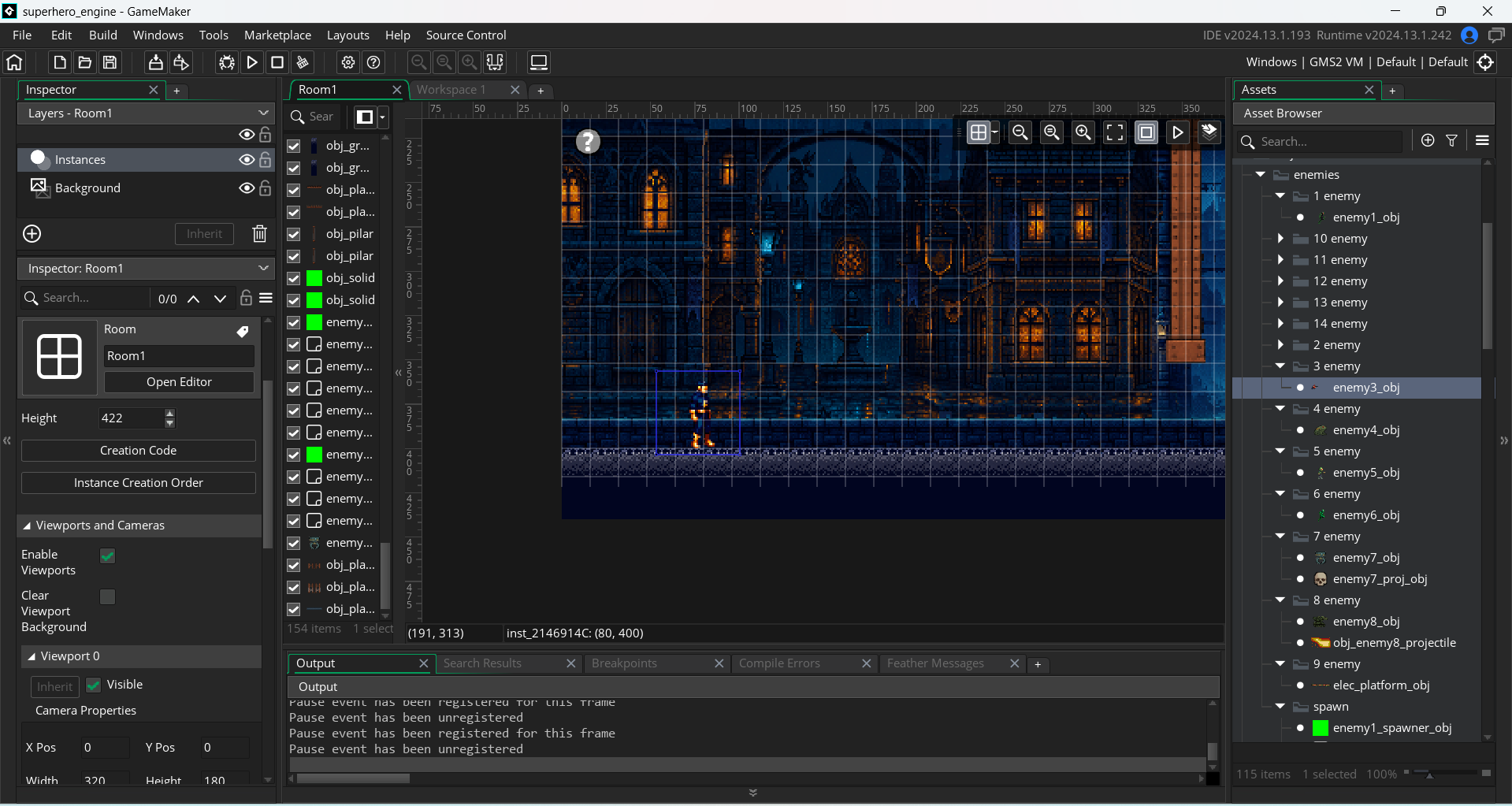Image resolution: width=1512 pixels, height=806 pixels.
Task: Open Game Options gear icon
Action: pos(348,62)
